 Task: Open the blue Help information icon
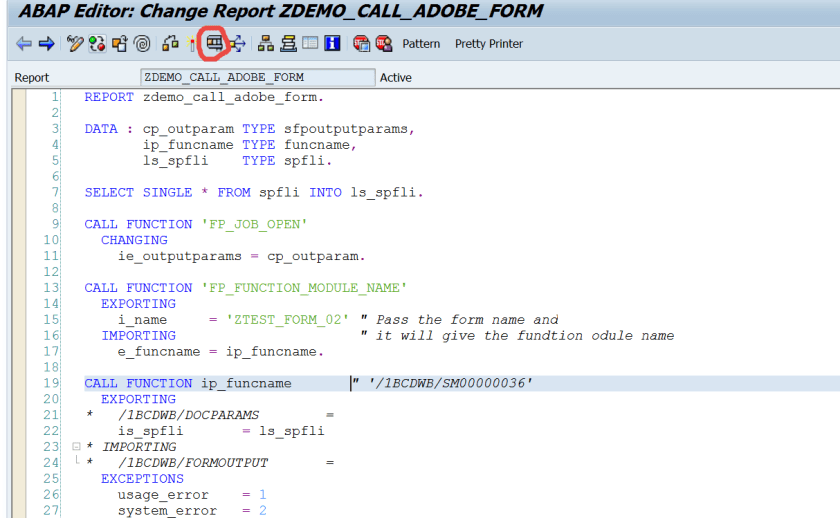332,44
